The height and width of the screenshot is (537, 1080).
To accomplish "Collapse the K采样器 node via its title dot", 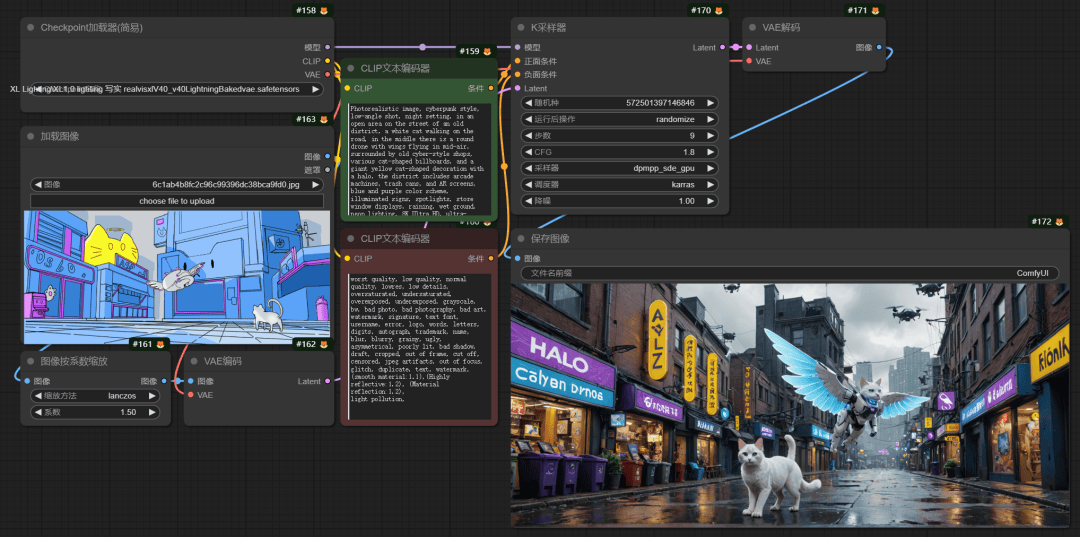I will pyautogui.click(x=522, y=27).
